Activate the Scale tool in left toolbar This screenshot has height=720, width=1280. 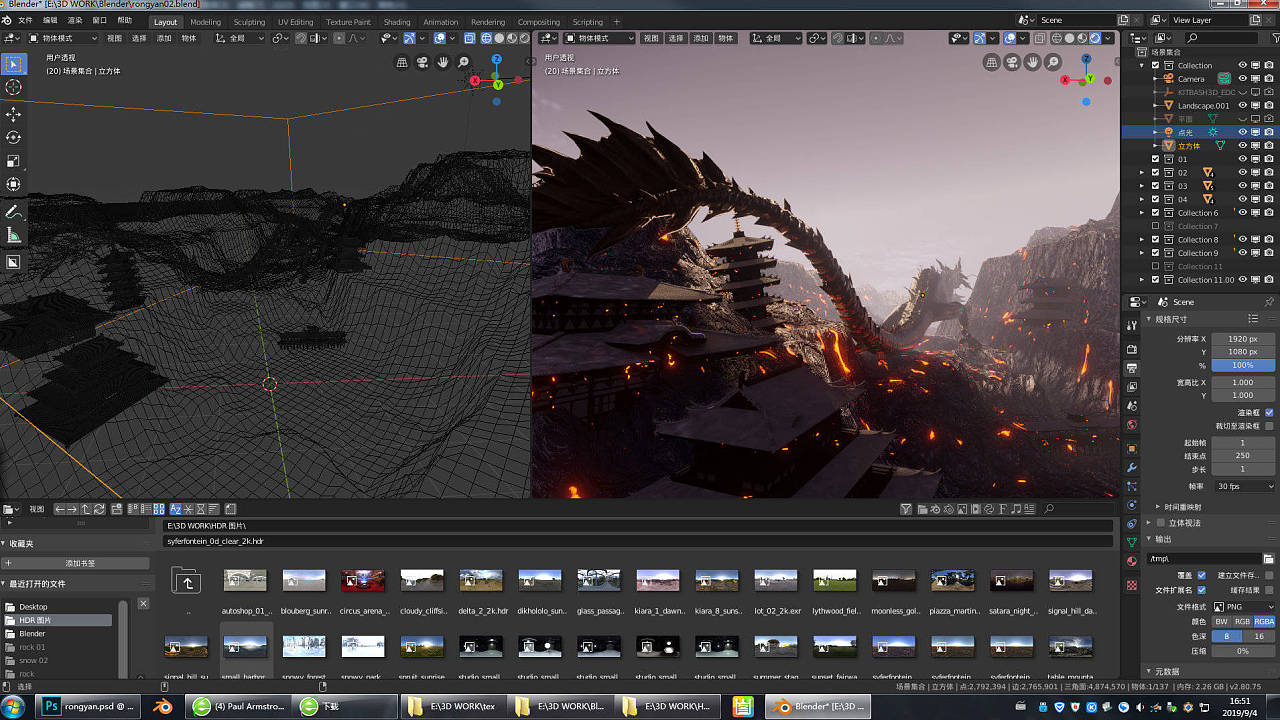tap(14, 161)
